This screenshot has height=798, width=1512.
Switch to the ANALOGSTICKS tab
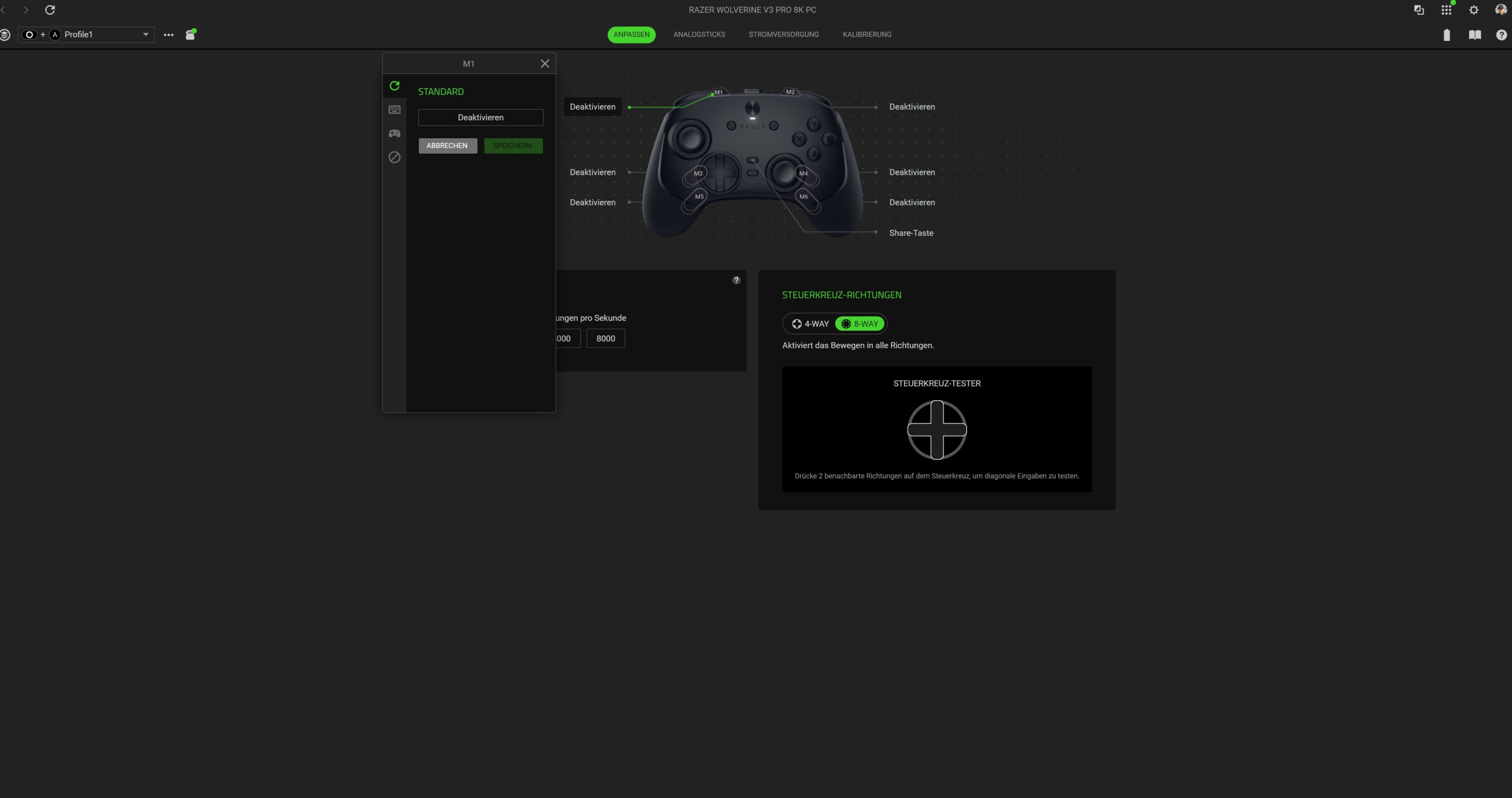click(x=699, y=35)
